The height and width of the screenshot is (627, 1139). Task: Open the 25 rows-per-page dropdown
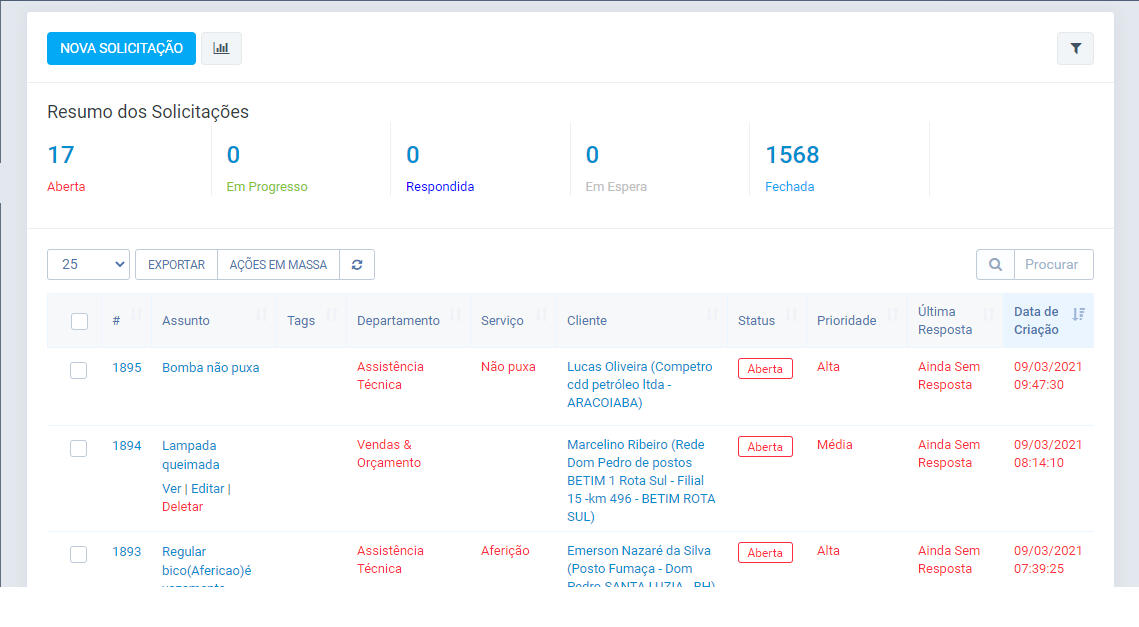pyautogui.click(x=88, y=264)
